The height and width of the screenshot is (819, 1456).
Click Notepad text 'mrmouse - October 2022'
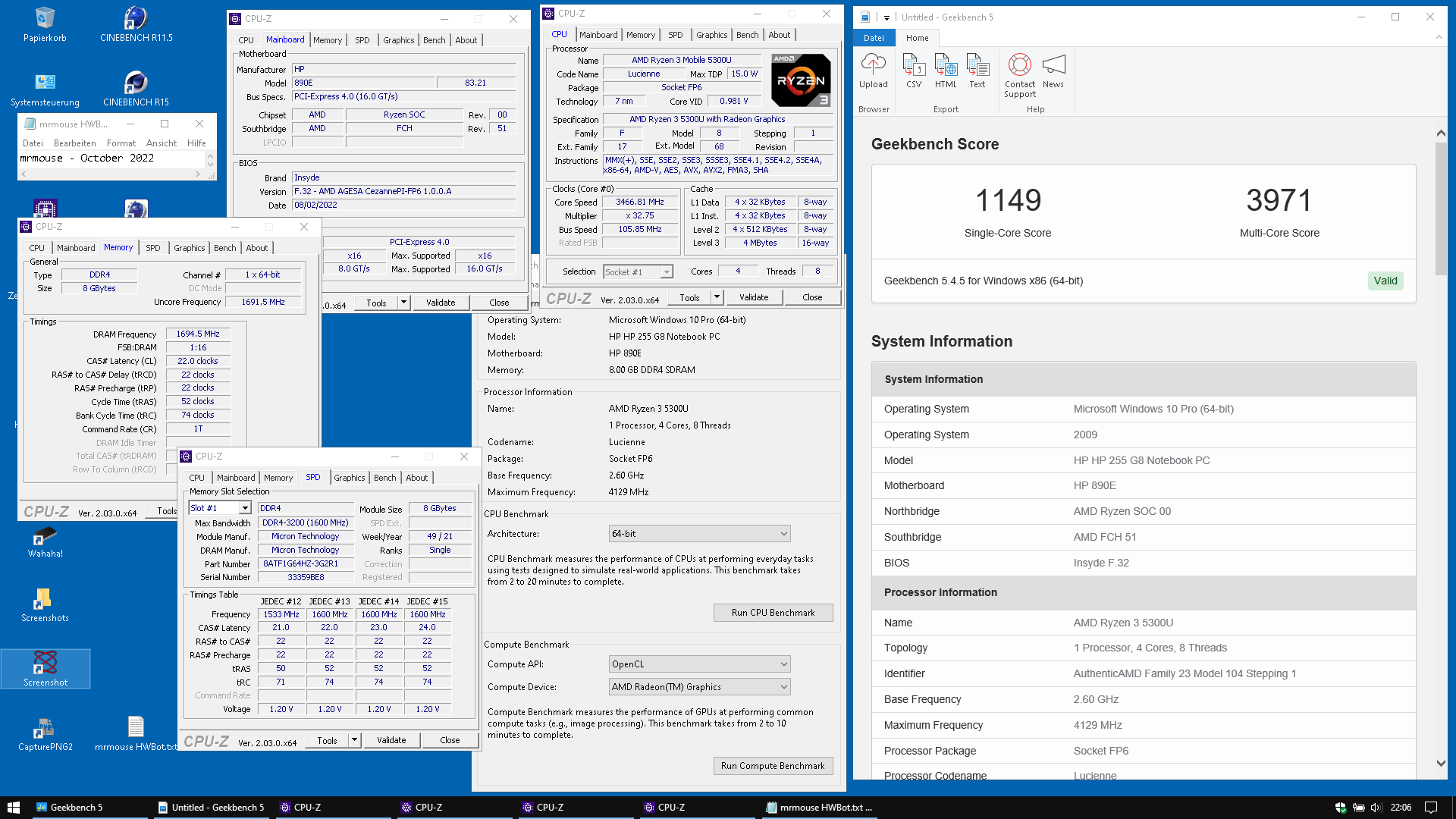[x=86, y=158]
